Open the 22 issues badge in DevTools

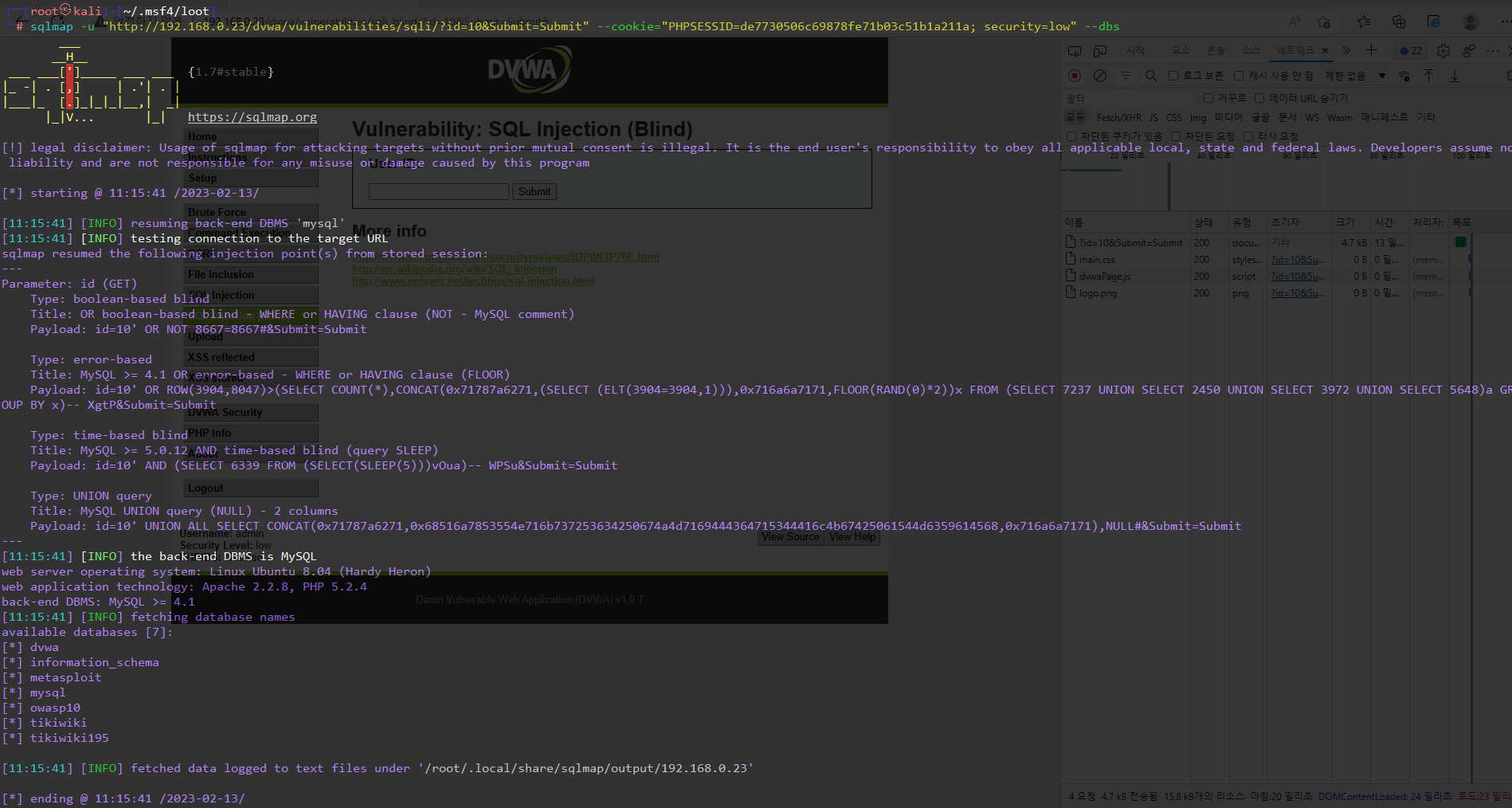[1411, 51]
